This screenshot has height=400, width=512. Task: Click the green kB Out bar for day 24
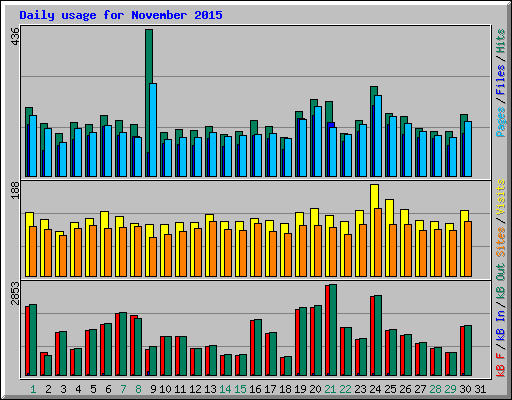point(378,335)
